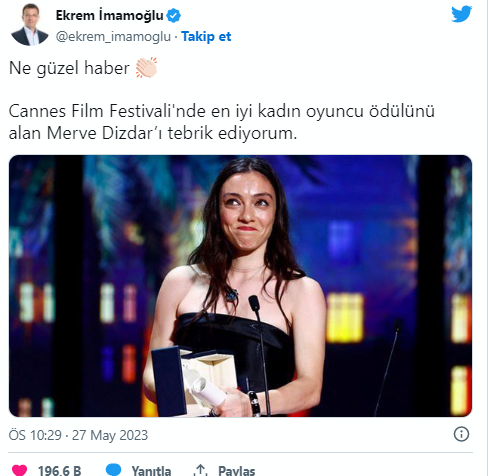Click the 'Ne güzel haber' tweet text

point(69,68)
